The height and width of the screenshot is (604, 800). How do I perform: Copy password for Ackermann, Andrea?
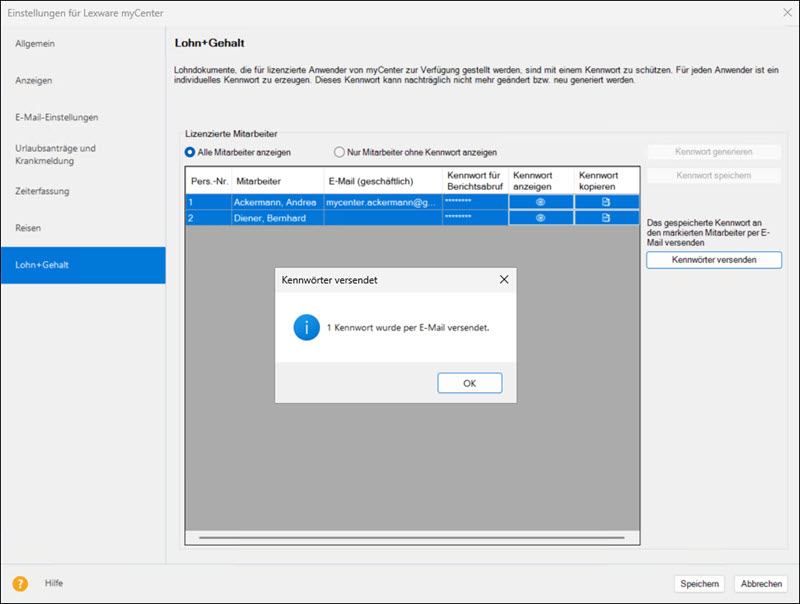[x=606, y=202]
